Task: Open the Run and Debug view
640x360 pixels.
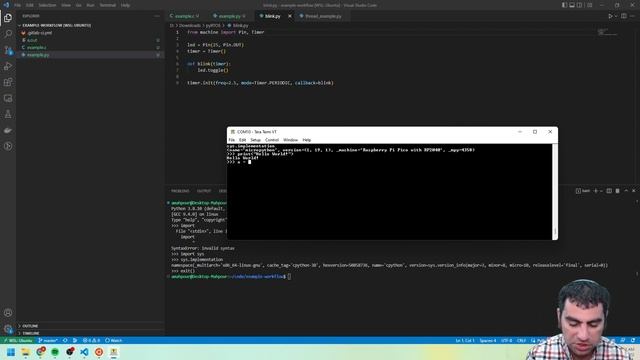Action: coord(8,66)
